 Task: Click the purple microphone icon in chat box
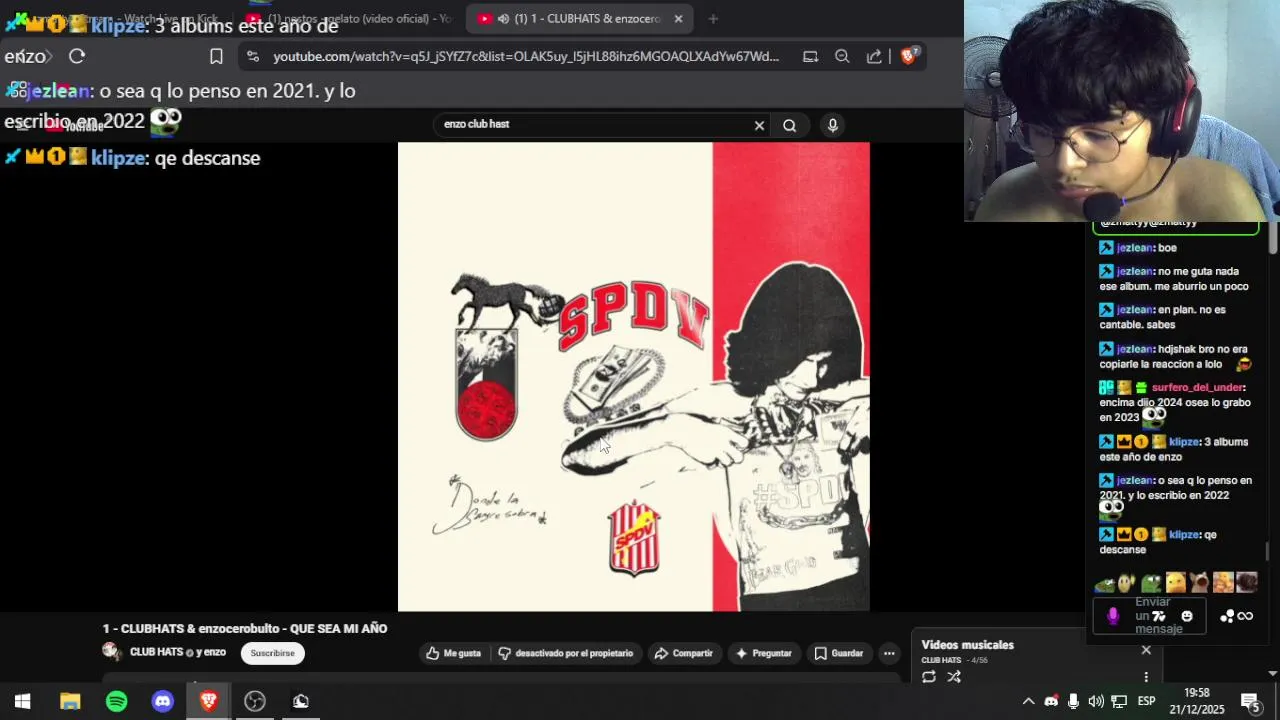pyautogui.click(x=1113, y=616)
